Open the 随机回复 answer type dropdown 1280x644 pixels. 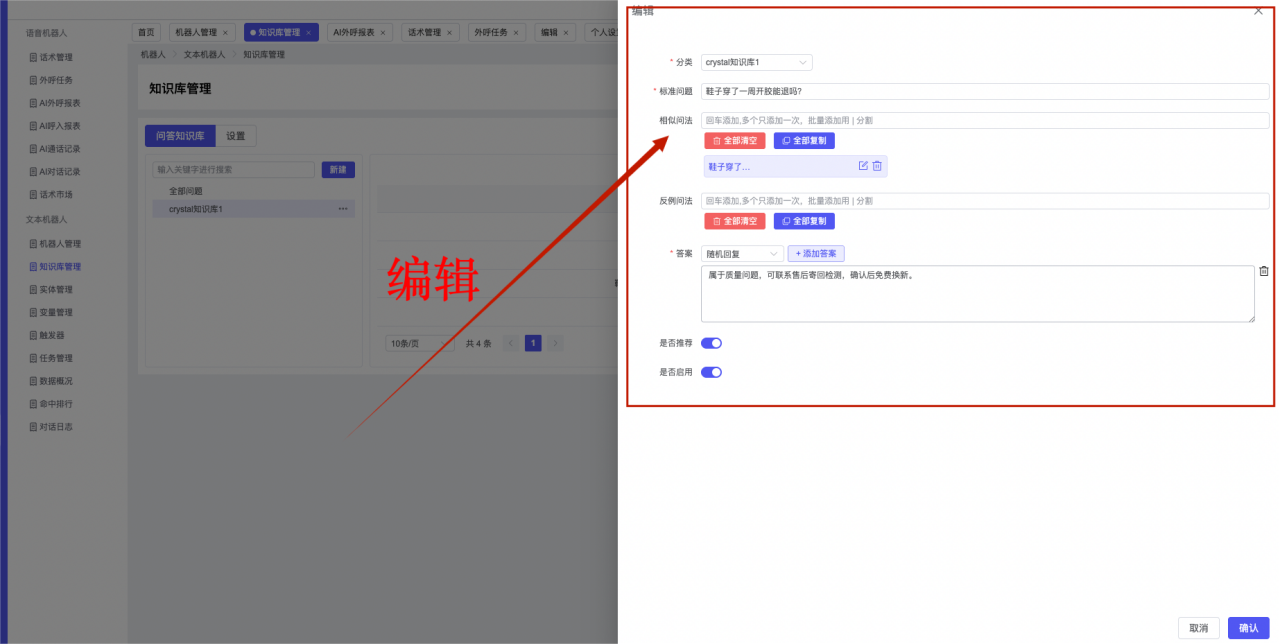pos(742,254)
